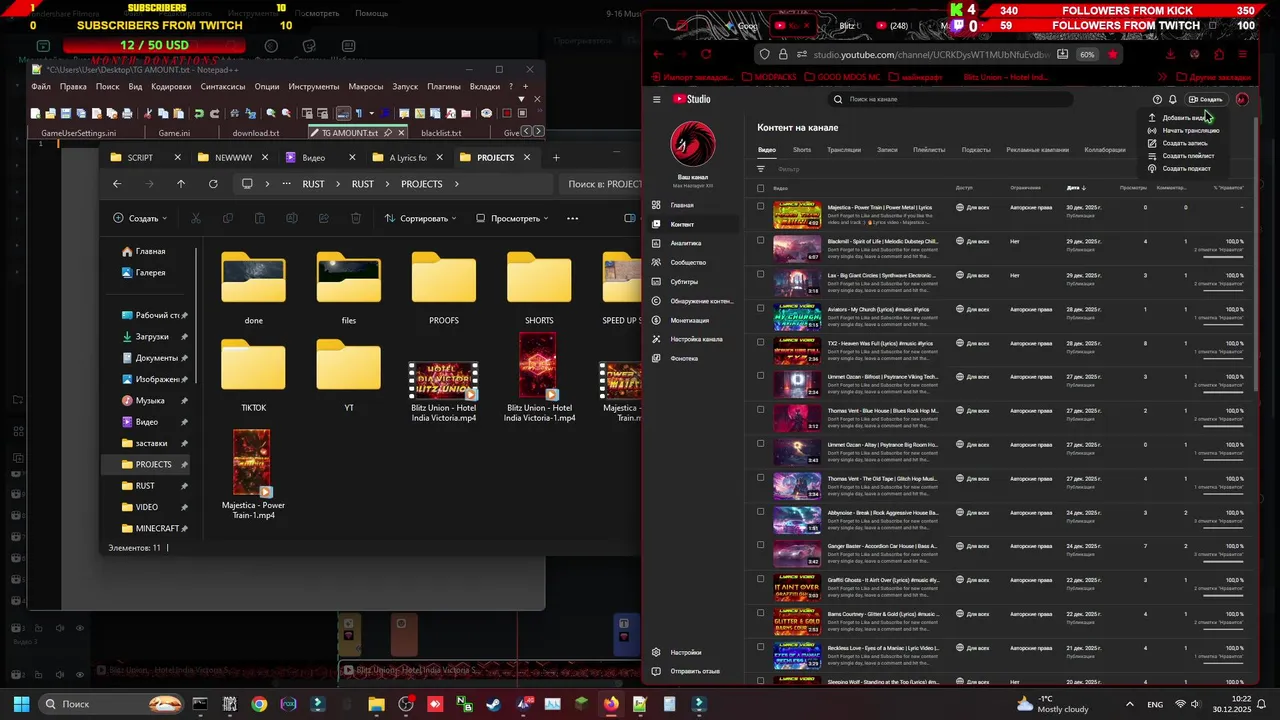1280x720 pixels.
Task: Click the YouTube Studio logo
Action: pyautogui.click(x=691, y=99)
